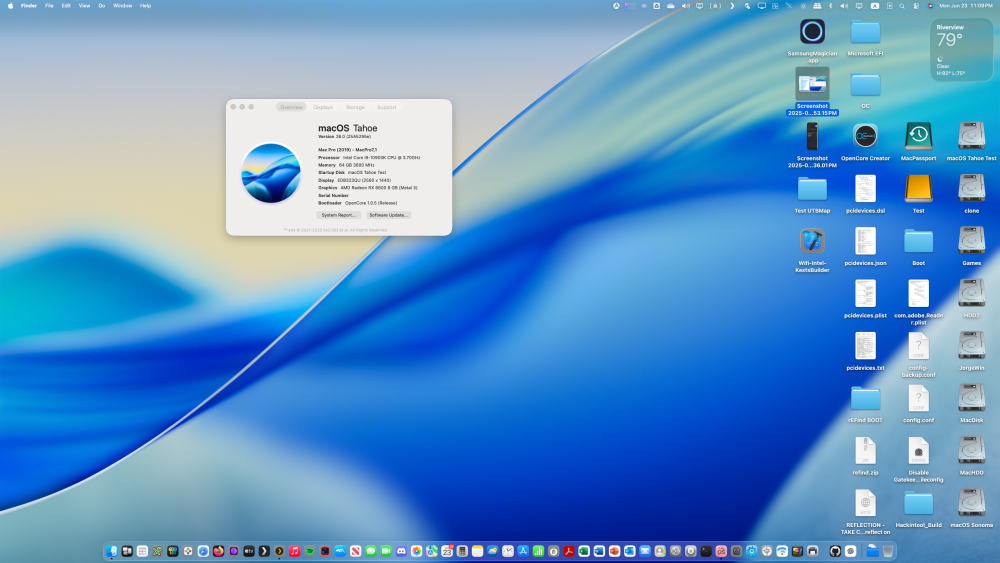Open Notes app in dock
1000x563 pixels.
point(478,551)
